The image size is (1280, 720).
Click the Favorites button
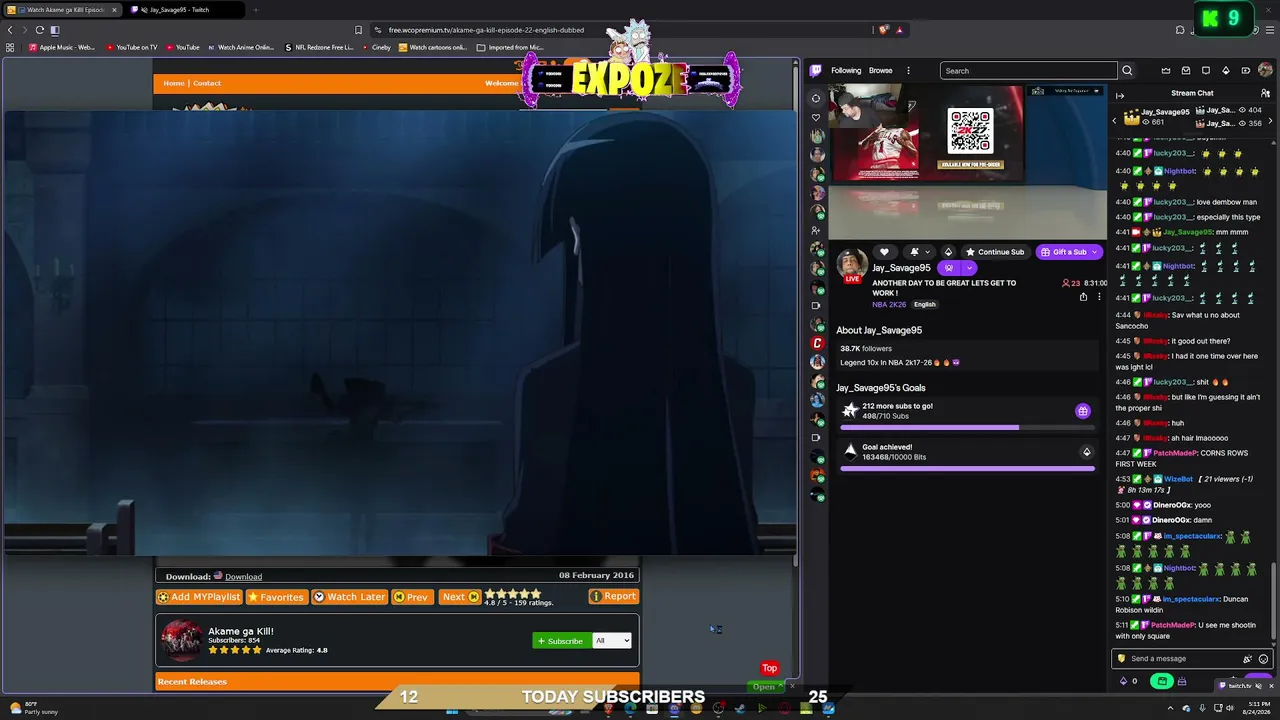click(276, 597)
